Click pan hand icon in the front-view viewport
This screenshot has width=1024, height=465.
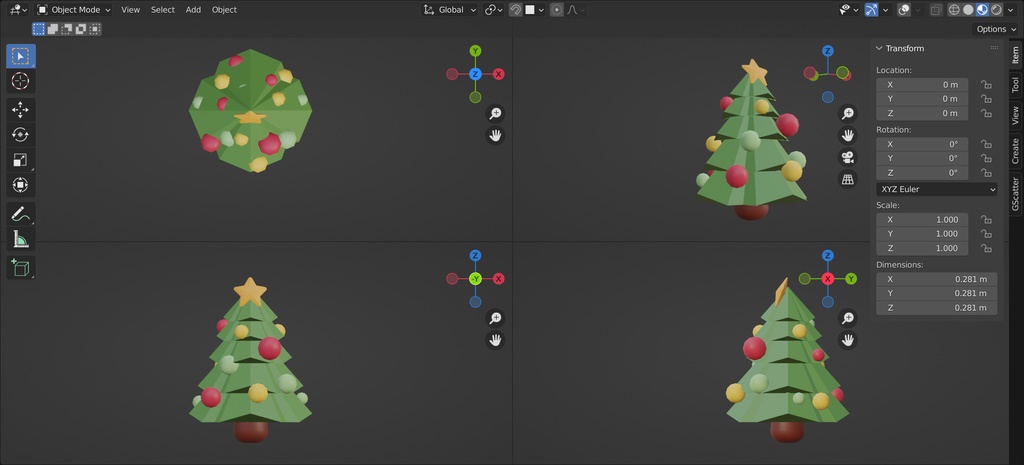496,340
